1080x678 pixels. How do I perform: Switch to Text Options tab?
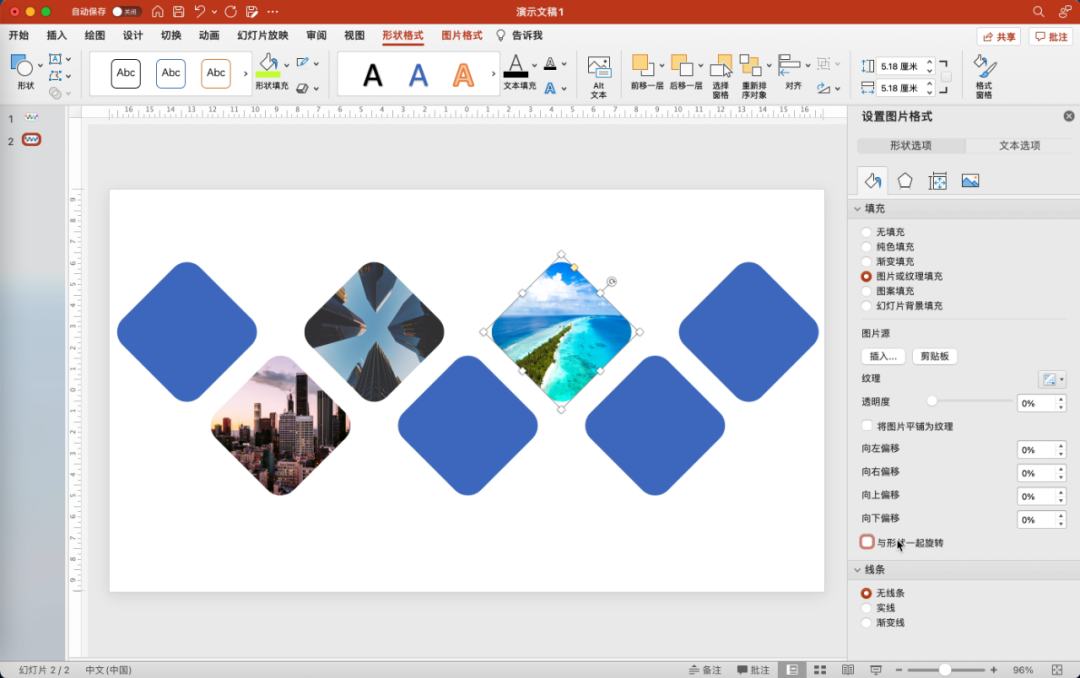click(x=1019, y=146)
